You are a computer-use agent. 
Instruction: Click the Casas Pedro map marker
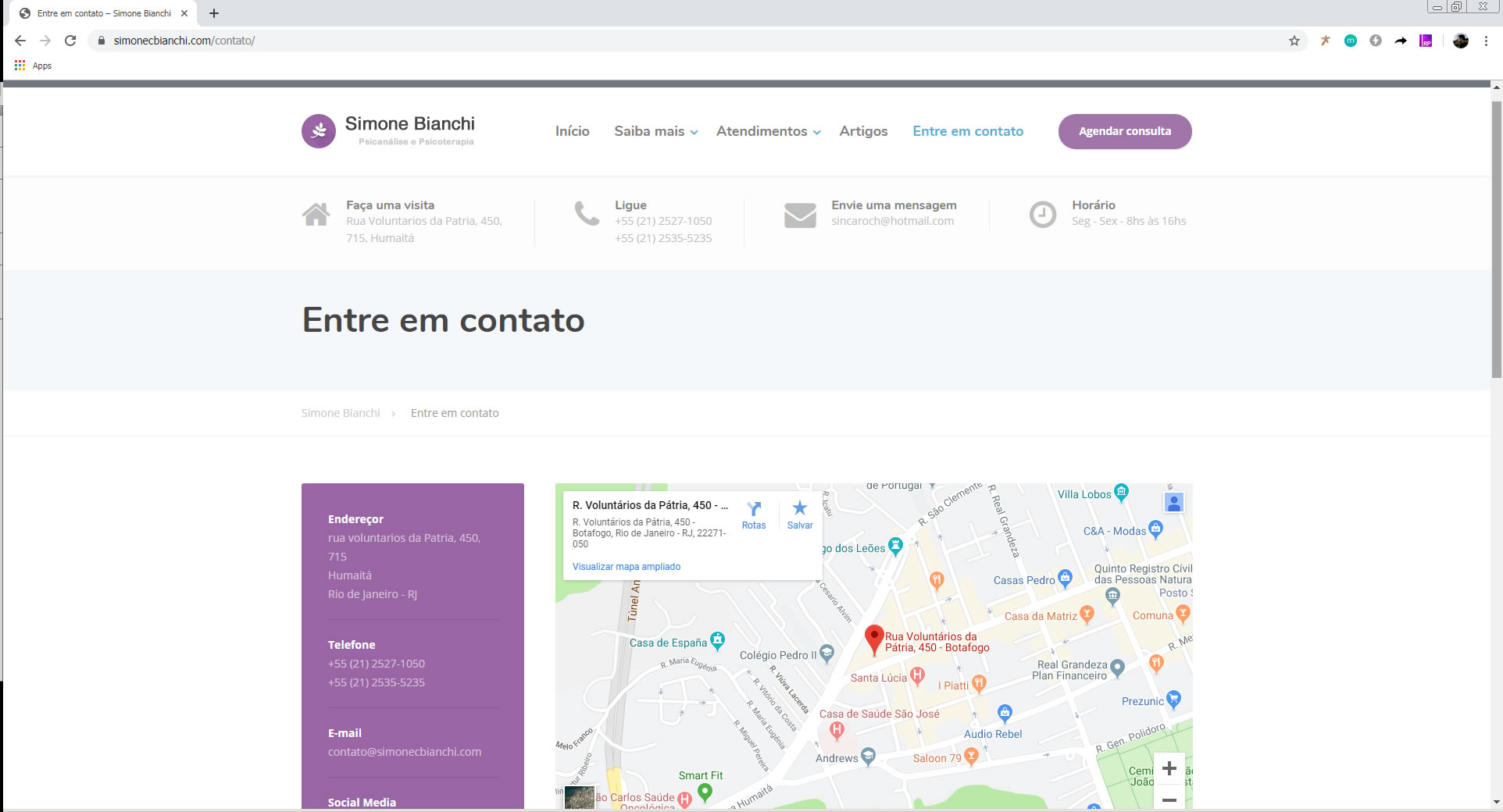pos(1064,579)
